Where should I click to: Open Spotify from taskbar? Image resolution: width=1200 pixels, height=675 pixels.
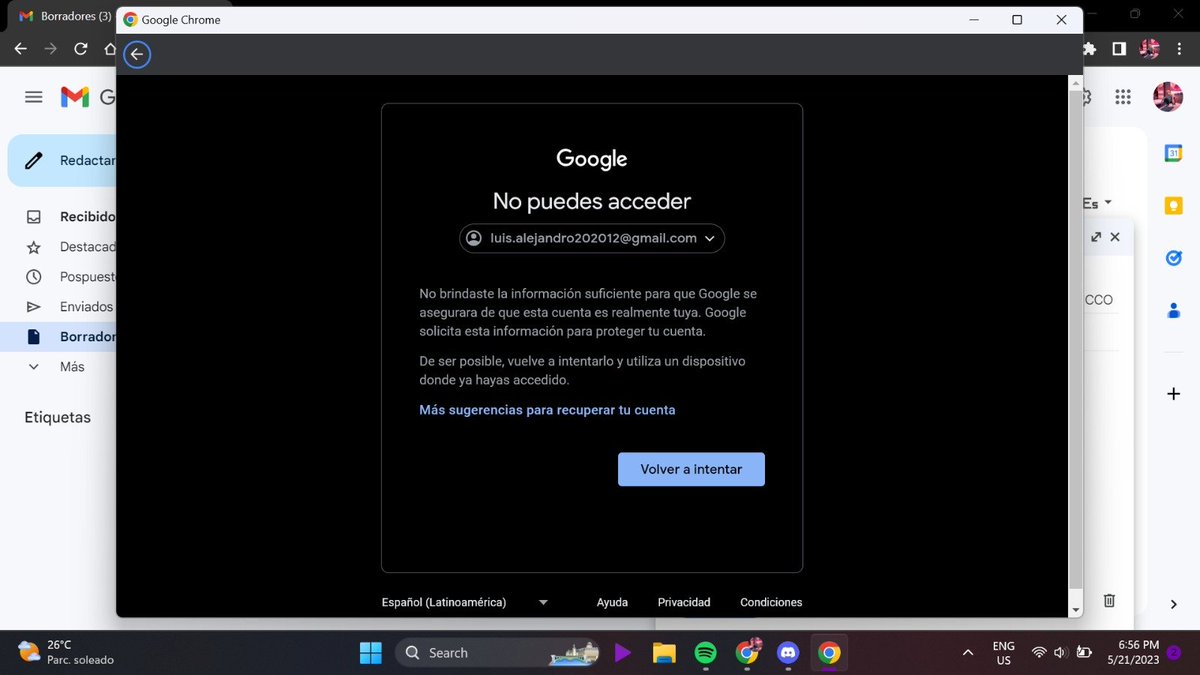[705, 653]
